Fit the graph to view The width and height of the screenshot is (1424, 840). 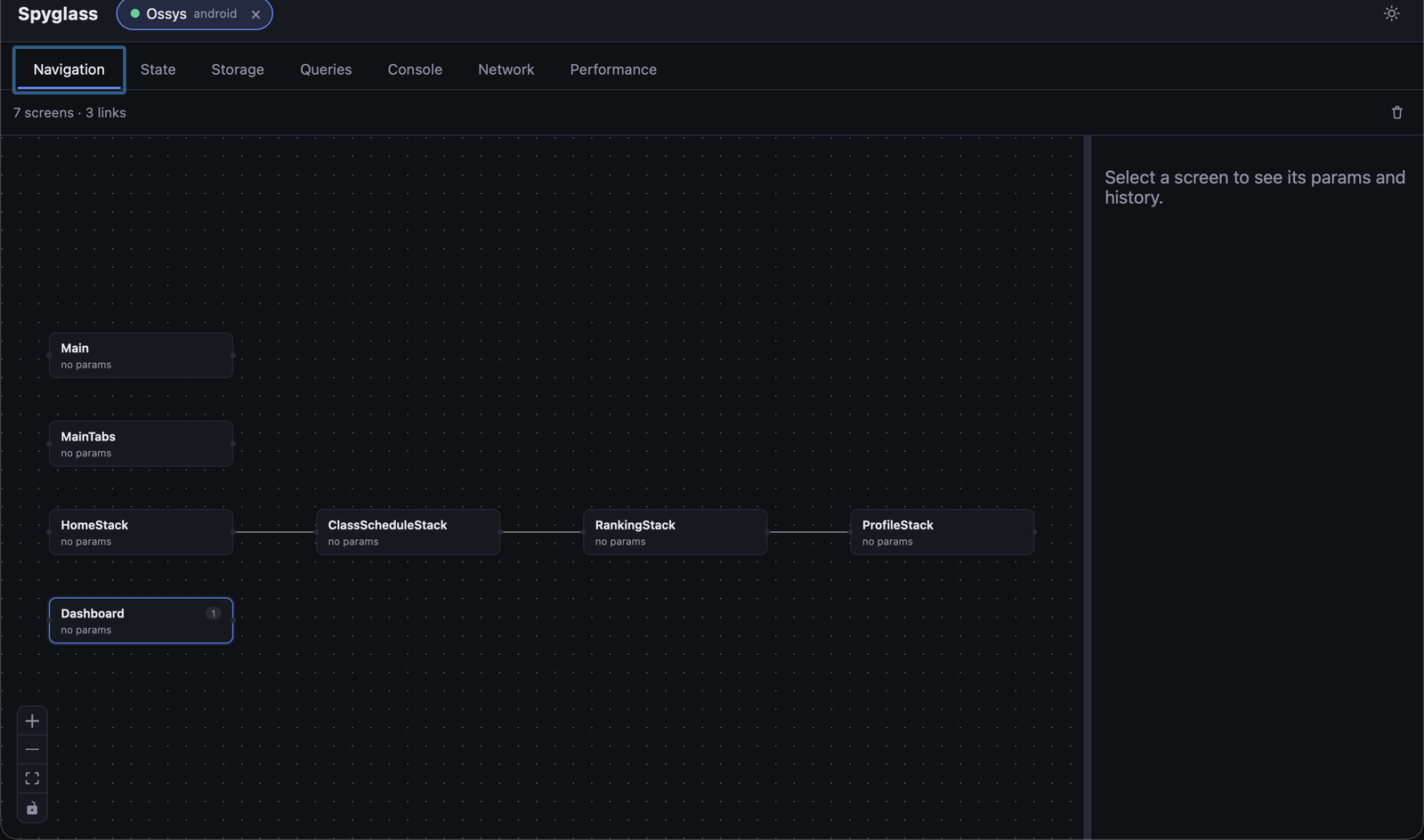32,779
